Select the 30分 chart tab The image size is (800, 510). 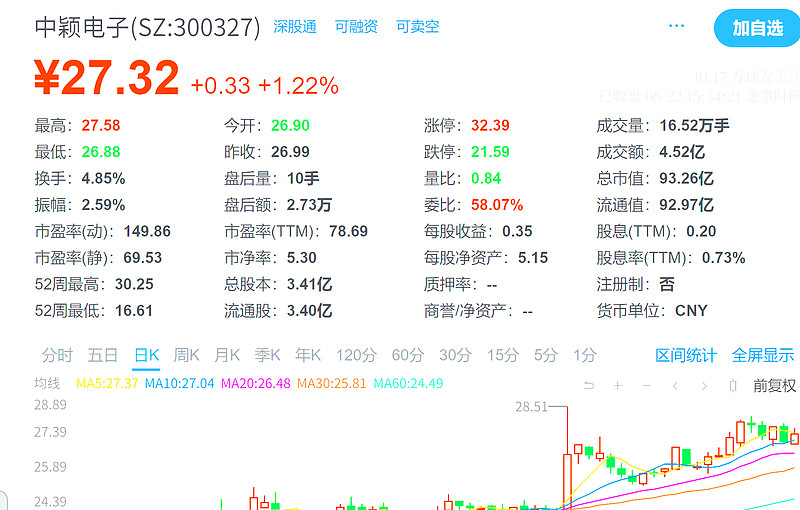click(455, 355)
